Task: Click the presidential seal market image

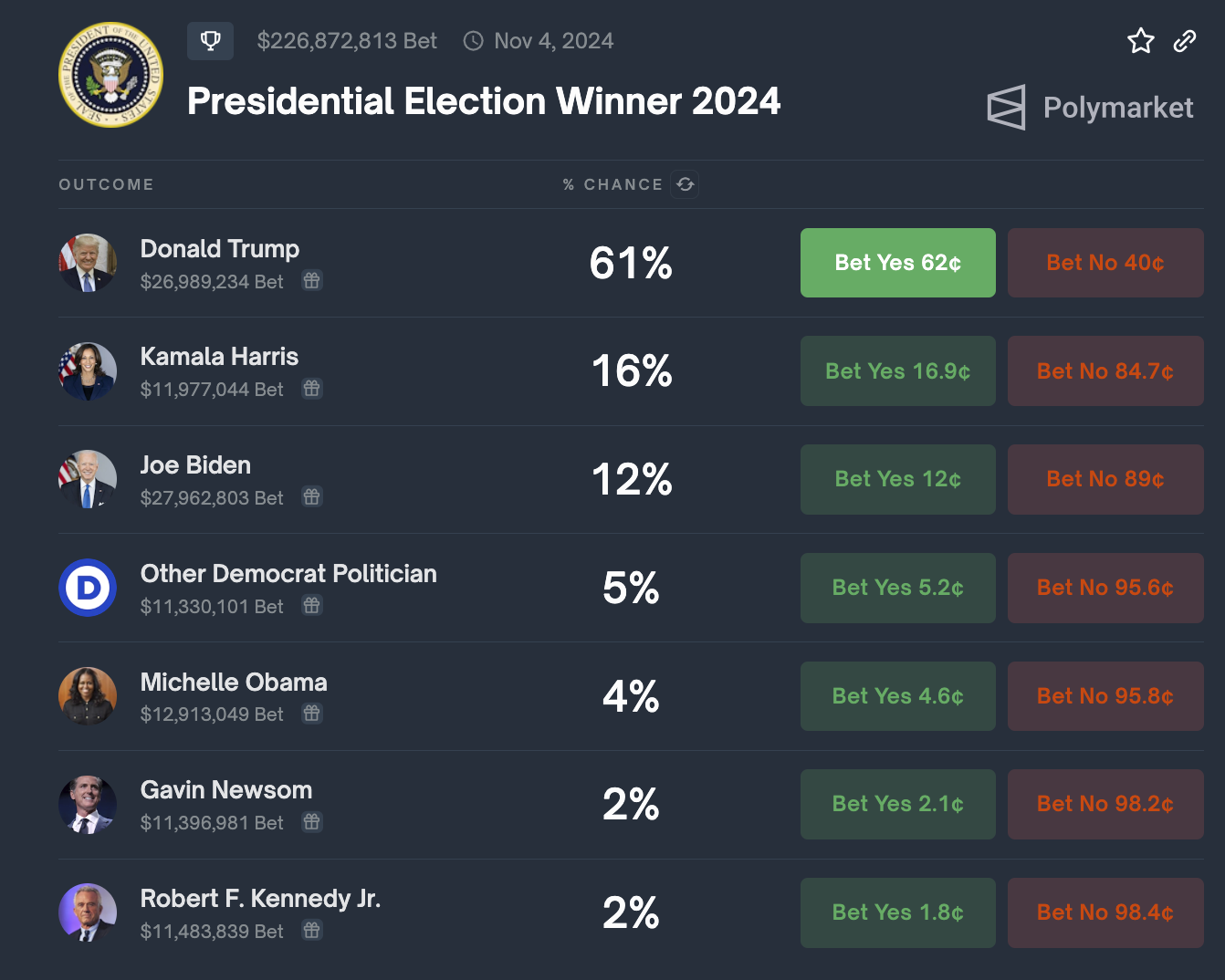Action: pyautogui.click(x=111, y=75)
